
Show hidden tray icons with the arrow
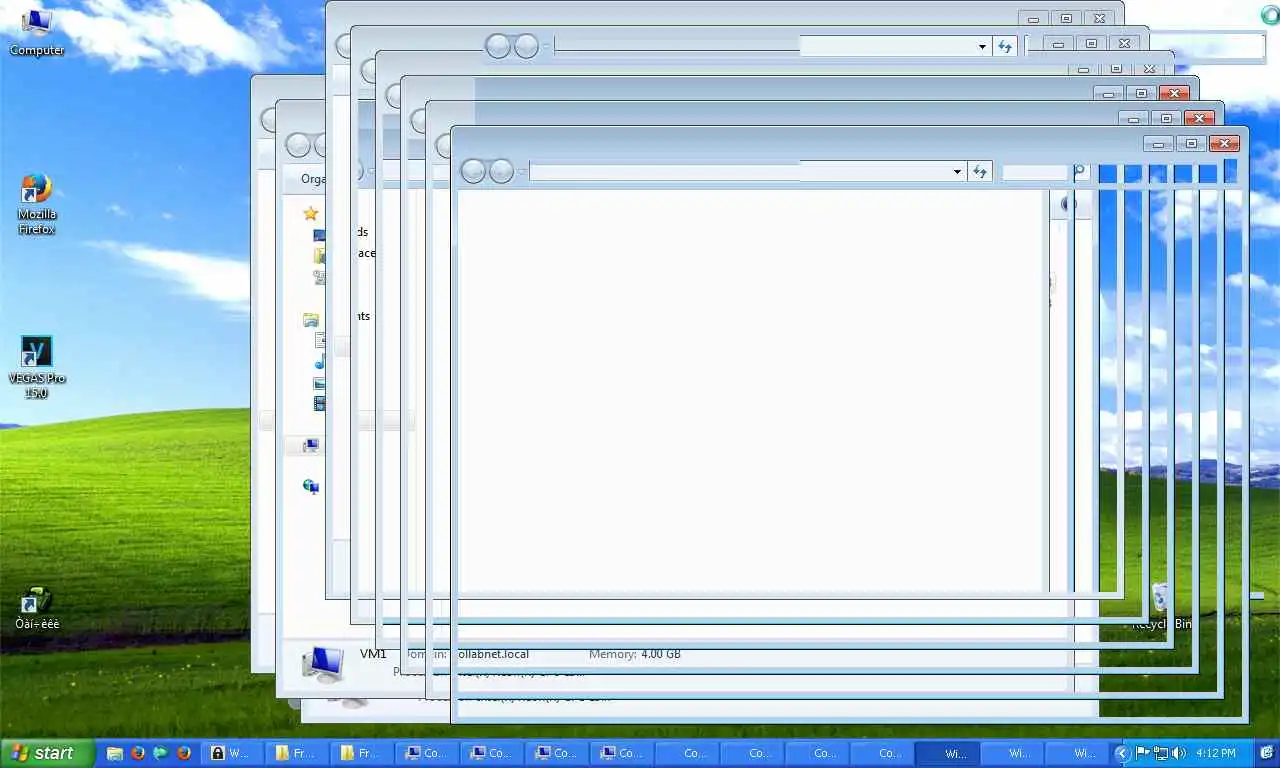point(1122,753)
